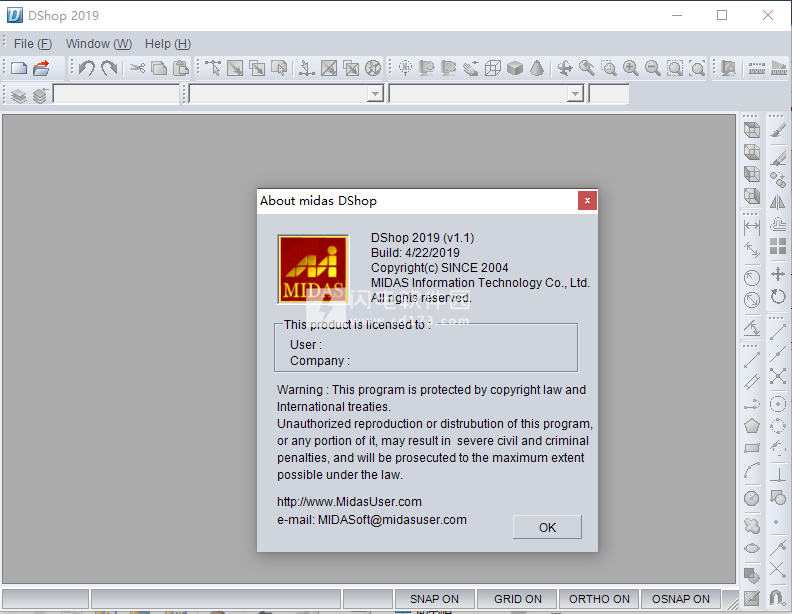Toggle SNAP ON in status bar
792x614 pixels.
point(434,599)
